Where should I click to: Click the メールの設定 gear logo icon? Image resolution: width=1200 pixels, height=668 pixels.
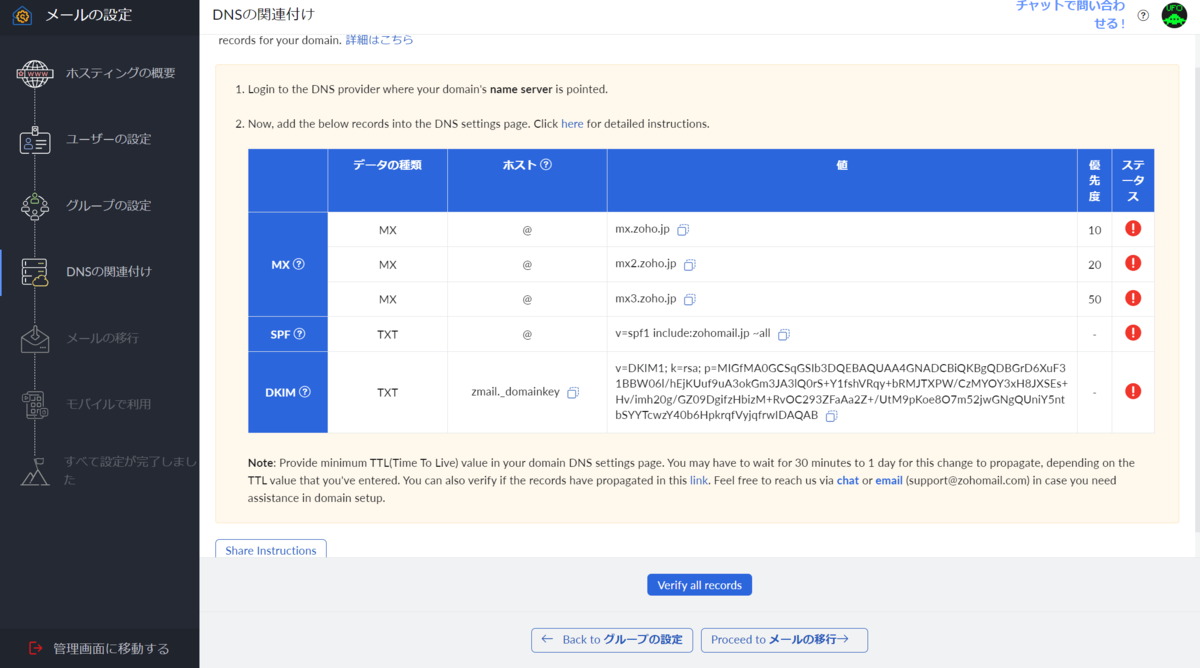[x=22, y=16]
